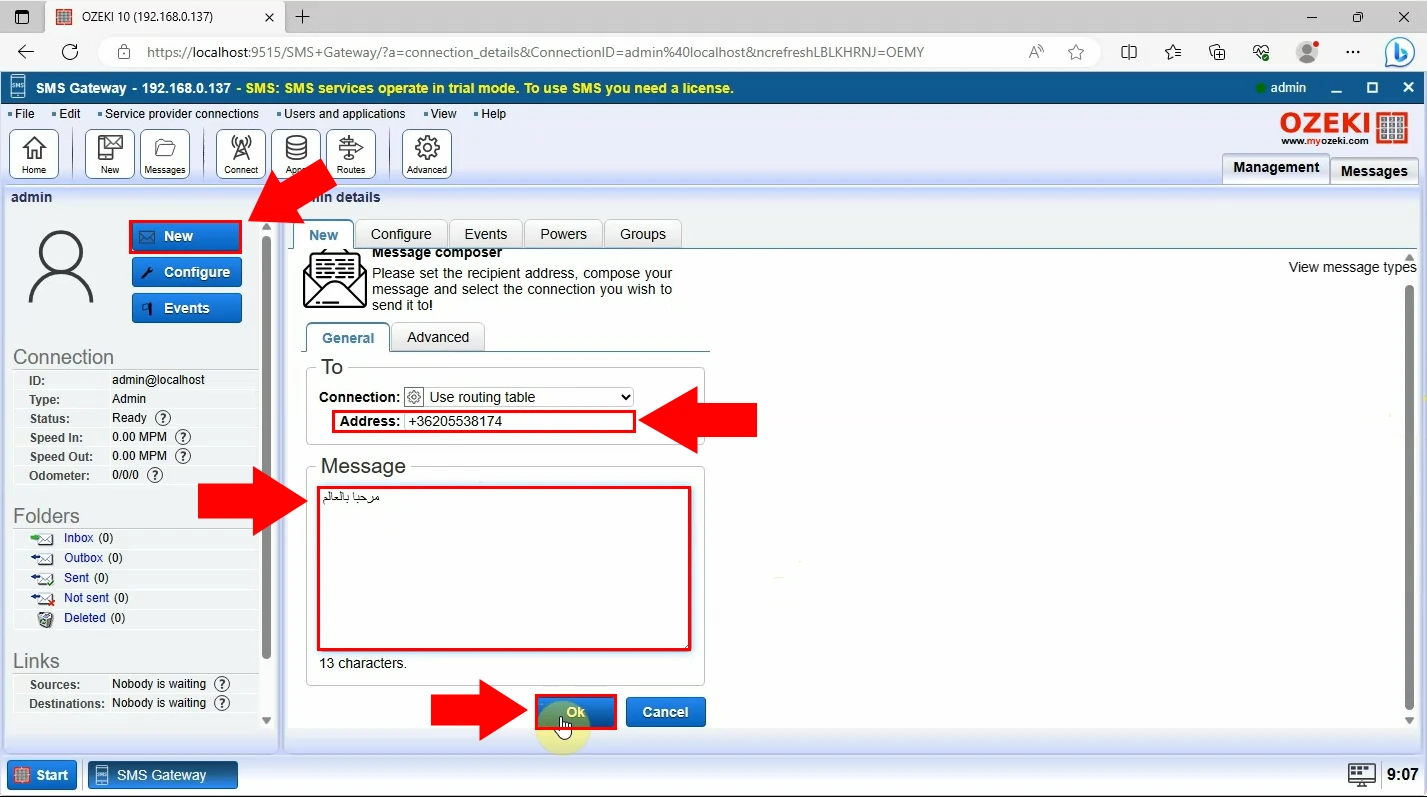Click the blue Configure button
Viewport: 1427px width, 797px height.
(187, 272)
